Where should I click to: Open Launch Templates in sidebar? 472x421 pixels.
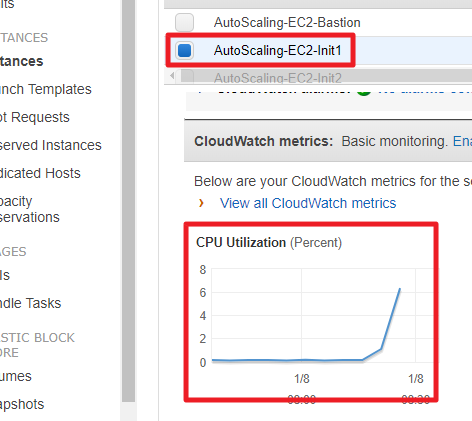coord(46,89)
